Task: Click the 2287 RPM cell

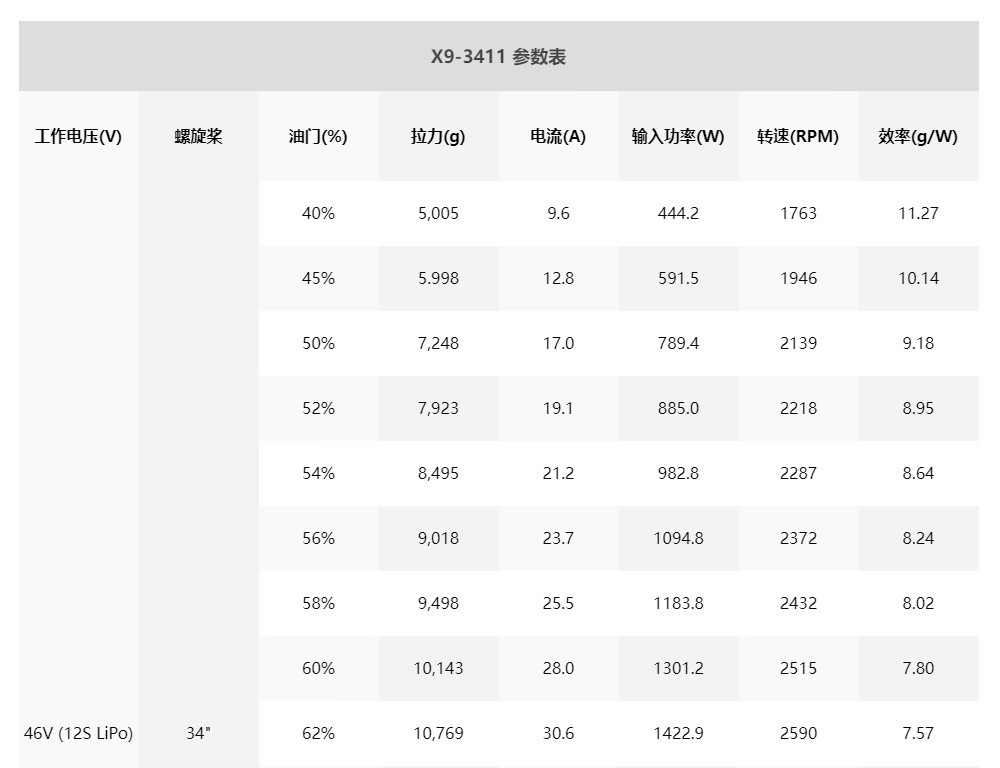Action: 798,473
